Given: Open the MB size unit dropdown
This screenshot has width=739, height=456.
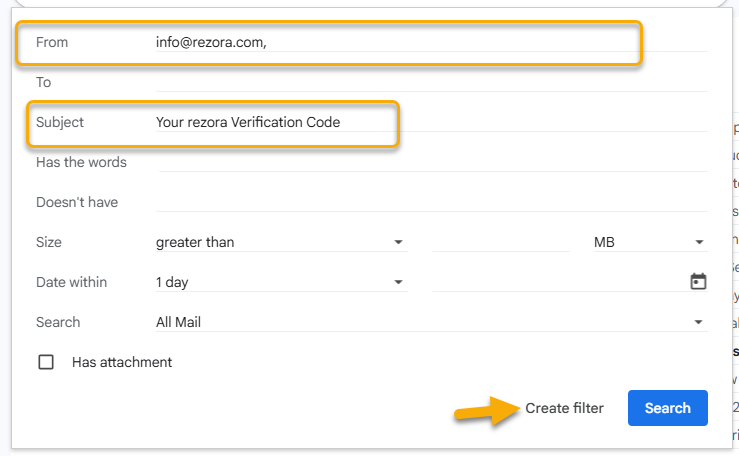Looking at the screenshot, I should click(650, 242).
